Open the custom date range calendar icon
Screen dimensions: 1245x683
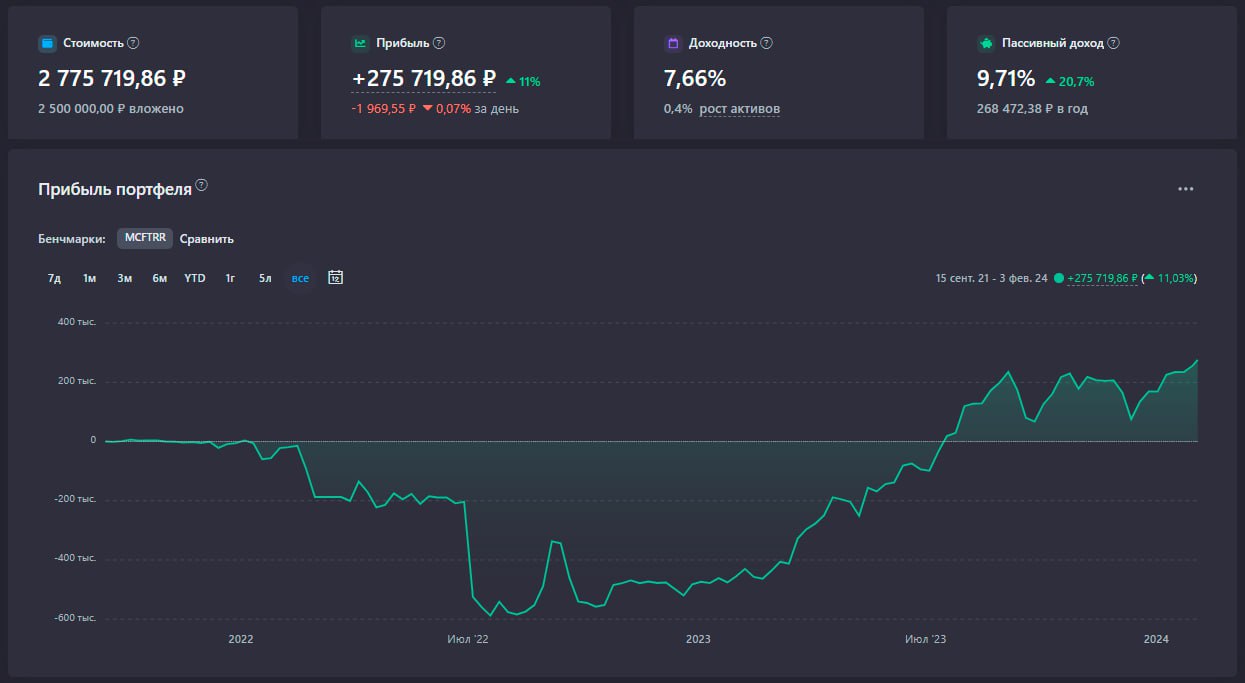336,277
